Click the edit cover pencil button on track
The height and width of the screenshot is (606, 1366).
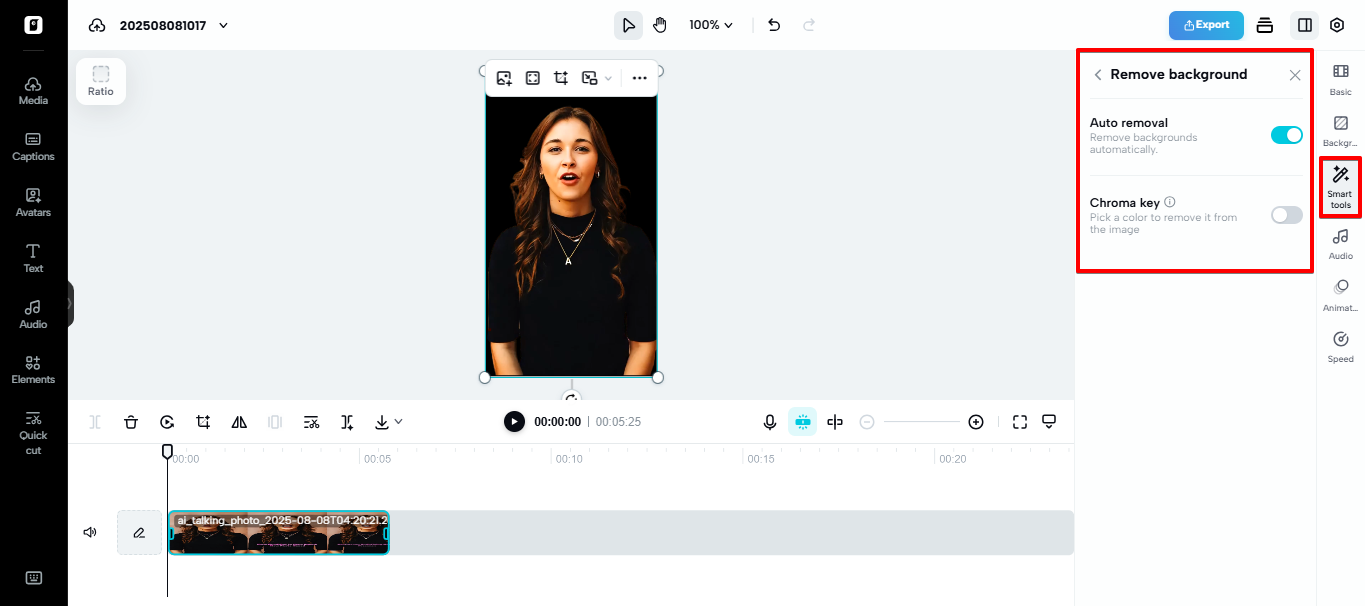pos(139,533)
